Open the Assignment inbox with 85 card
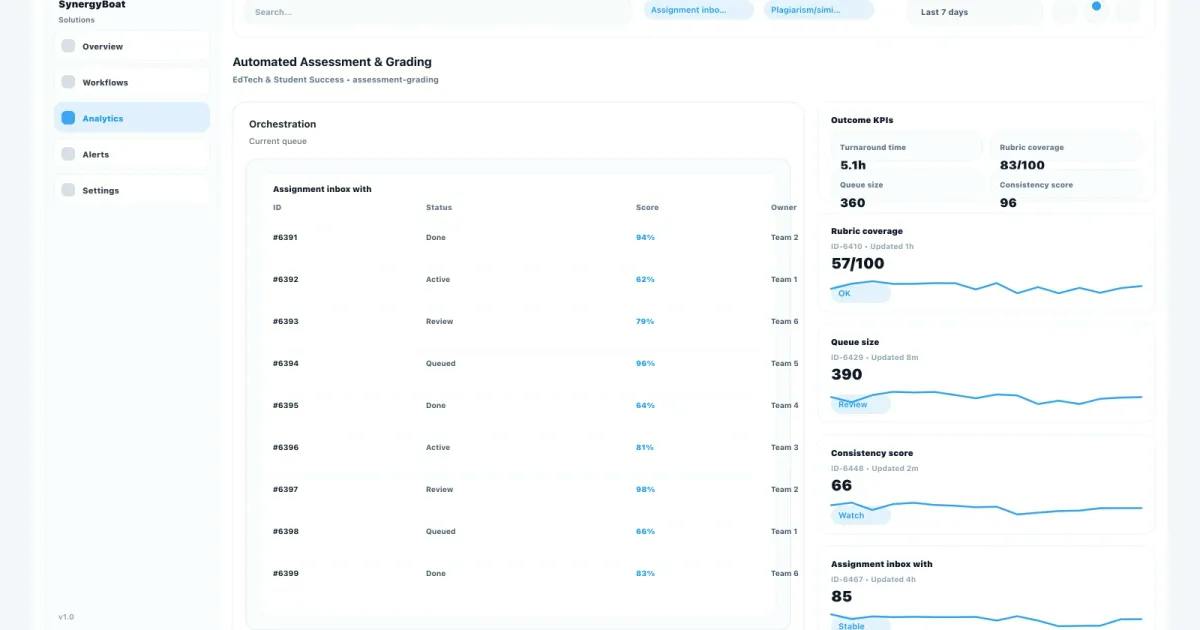The height and width of the screenshot is (630, 1200). pyautogui.click(x=986, y=589)
